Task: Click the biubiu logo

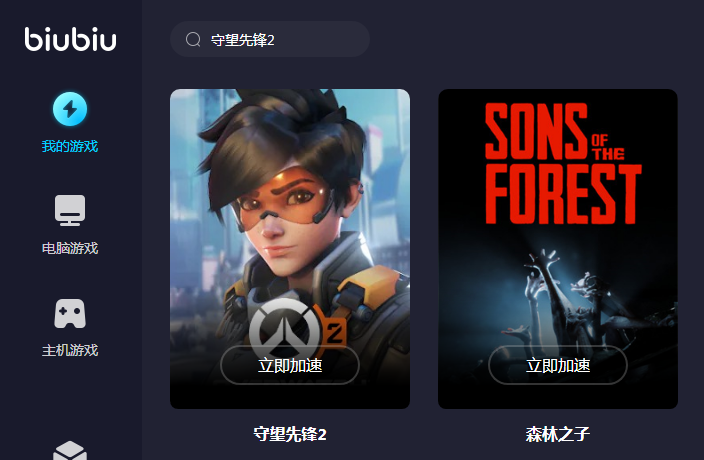Action: [70, 39]
